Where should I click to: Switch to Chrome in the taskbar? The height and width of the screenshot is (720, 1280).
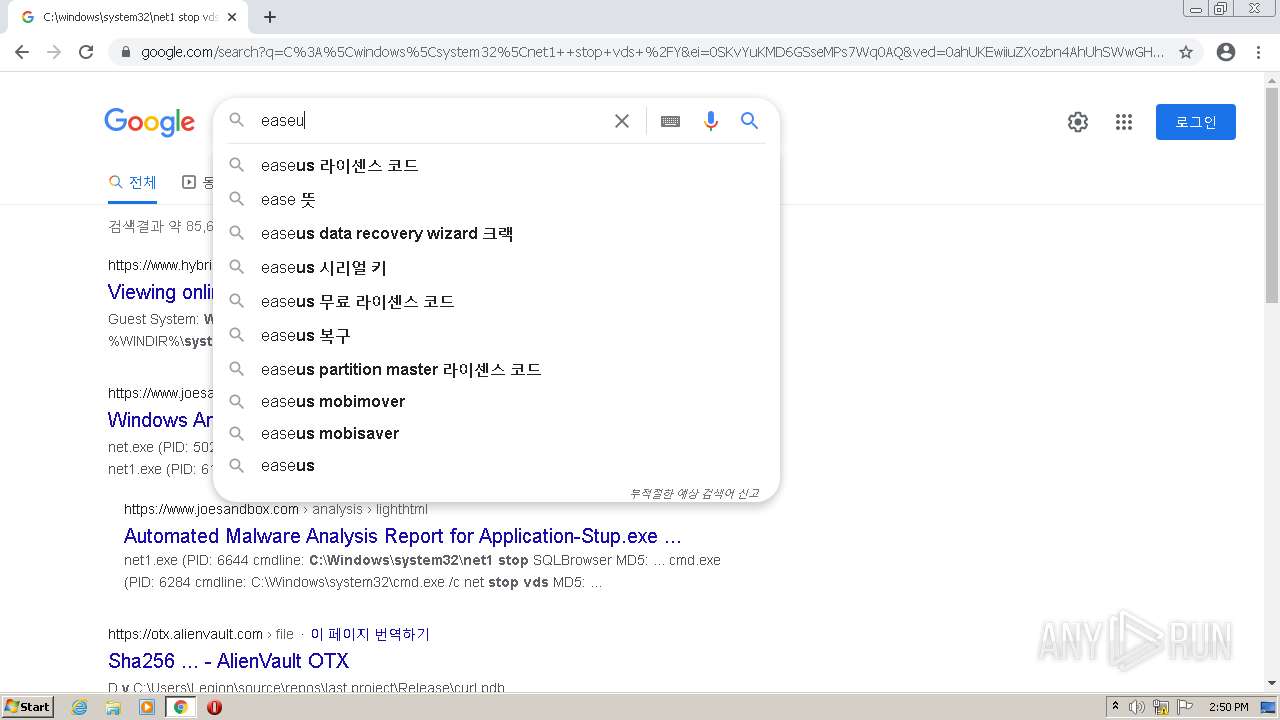[181, 707]
